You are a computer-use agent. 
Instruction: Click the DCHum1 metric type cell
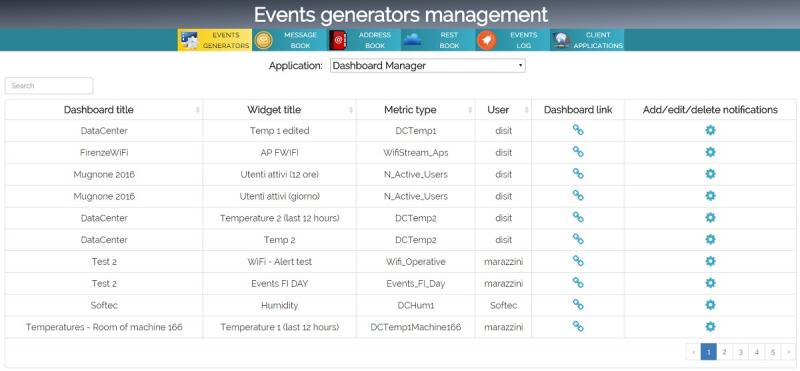pyautogui.click(x=415, y=305)
